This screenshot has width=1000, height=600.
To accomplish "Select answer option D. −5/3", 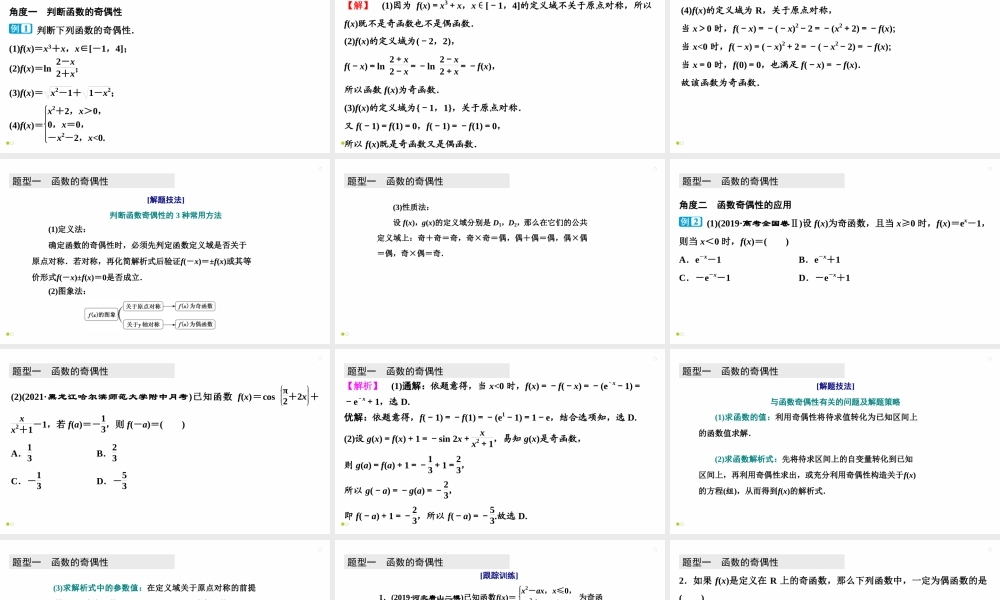I will (x=112, y=481).
